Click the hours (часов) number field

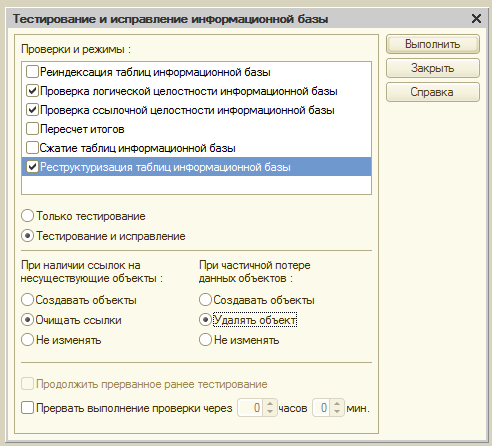pos(250,408)
